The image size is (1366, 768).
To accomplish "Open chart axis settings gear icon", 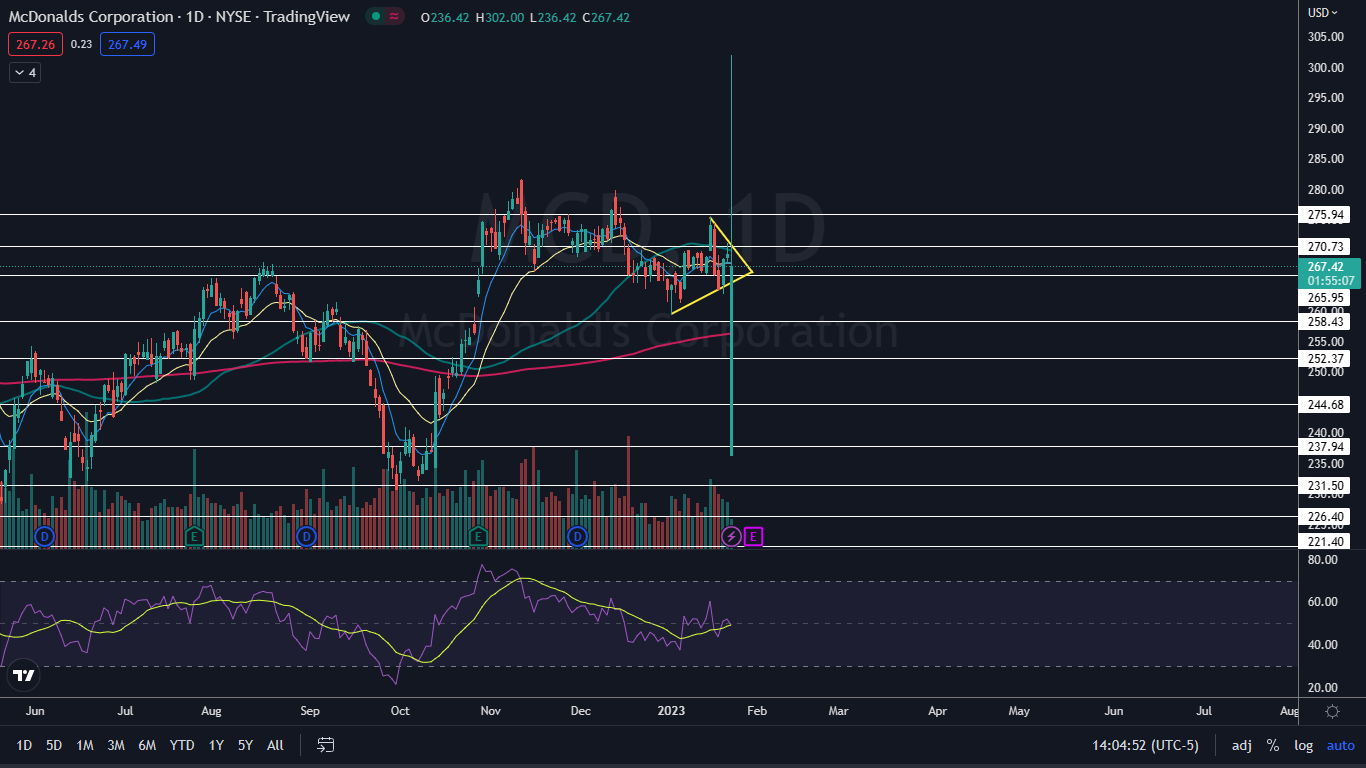I will click(x=1332, y=711).
